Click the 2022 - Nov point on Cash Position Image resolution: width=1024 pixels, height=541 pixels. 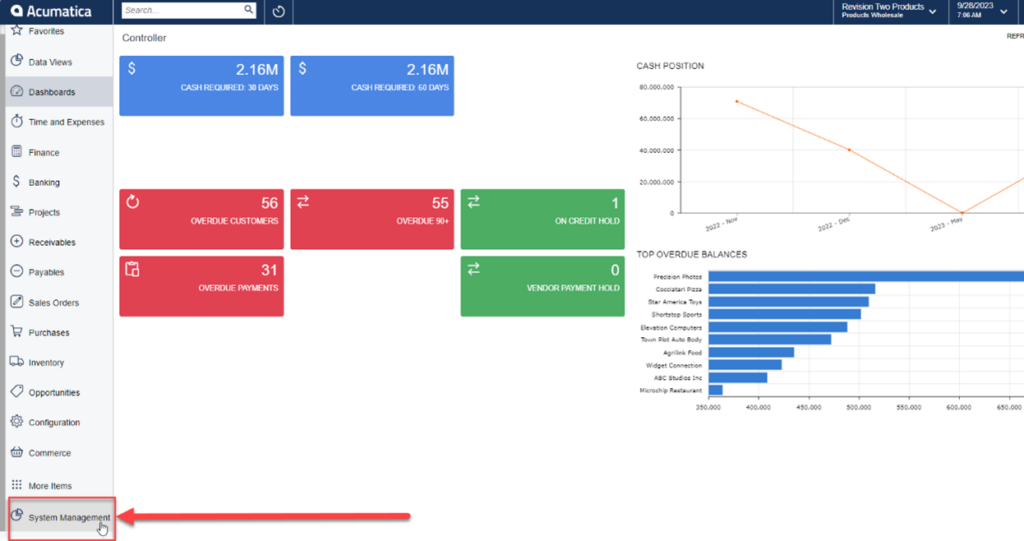(737, 101)
